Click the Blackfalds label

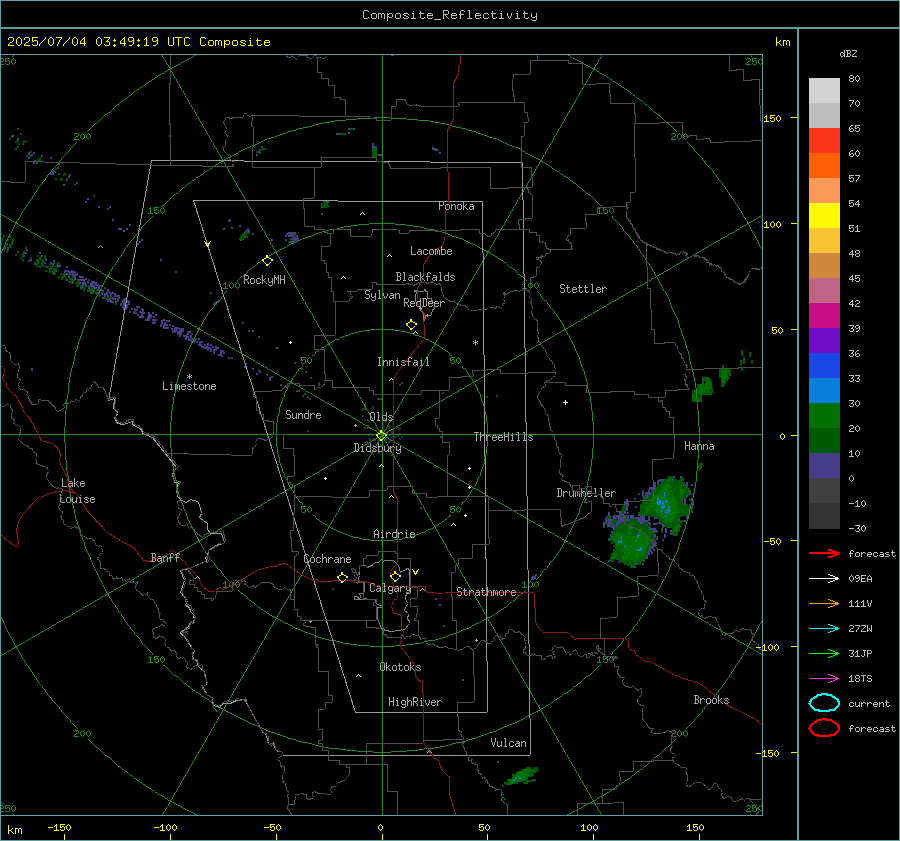[x=425, y=277]
